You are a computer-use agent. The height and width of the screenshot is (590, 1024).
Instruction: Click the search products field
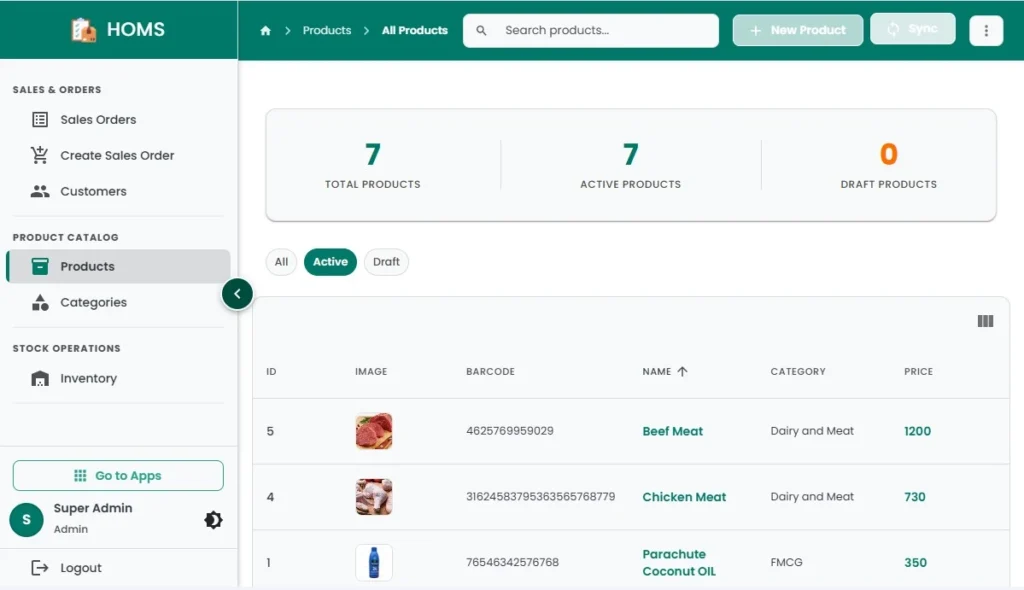(600, 31)
